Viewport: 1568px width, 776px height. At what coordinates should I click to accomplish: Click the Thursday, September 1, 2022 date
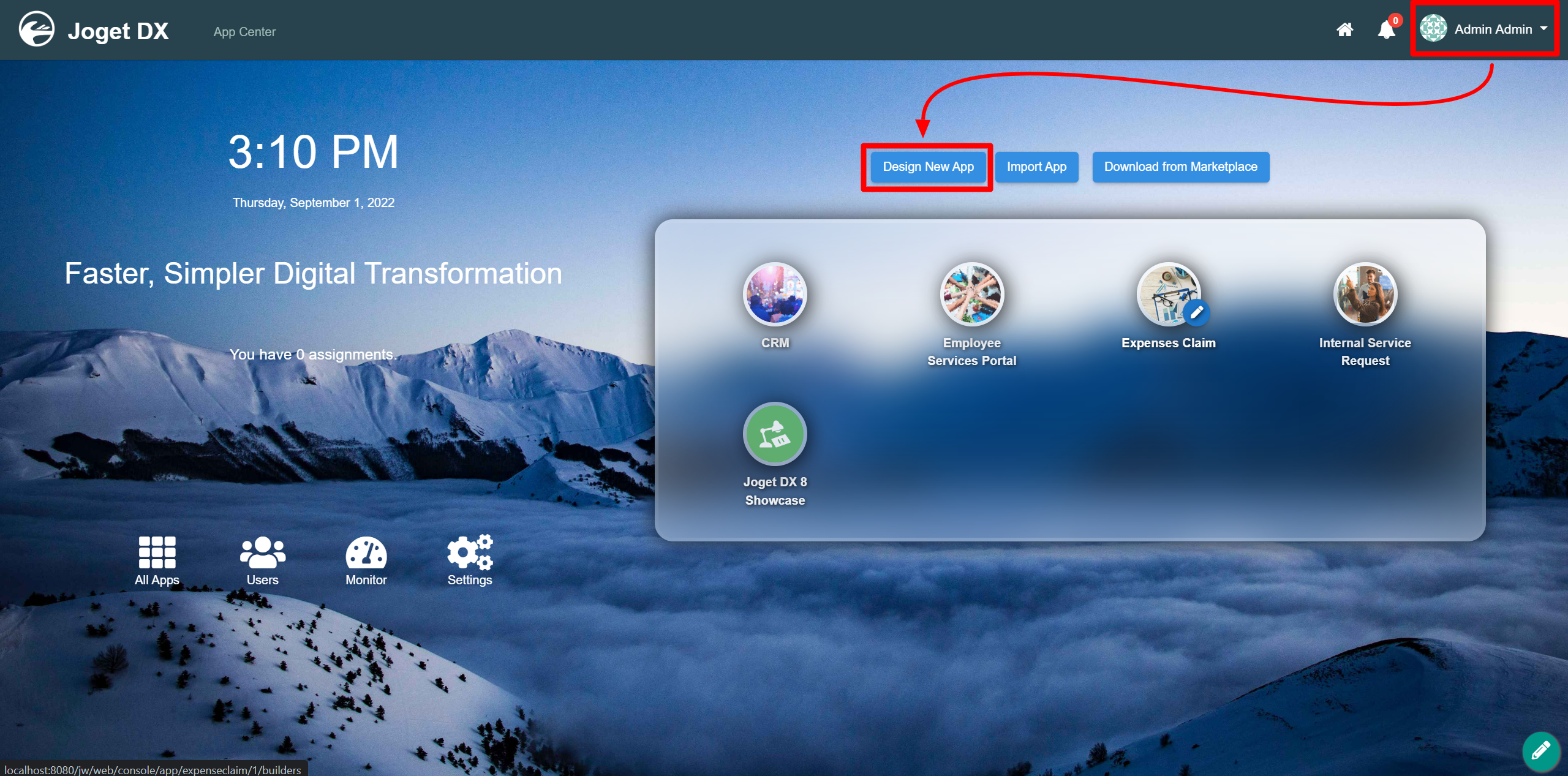[313, 203]
